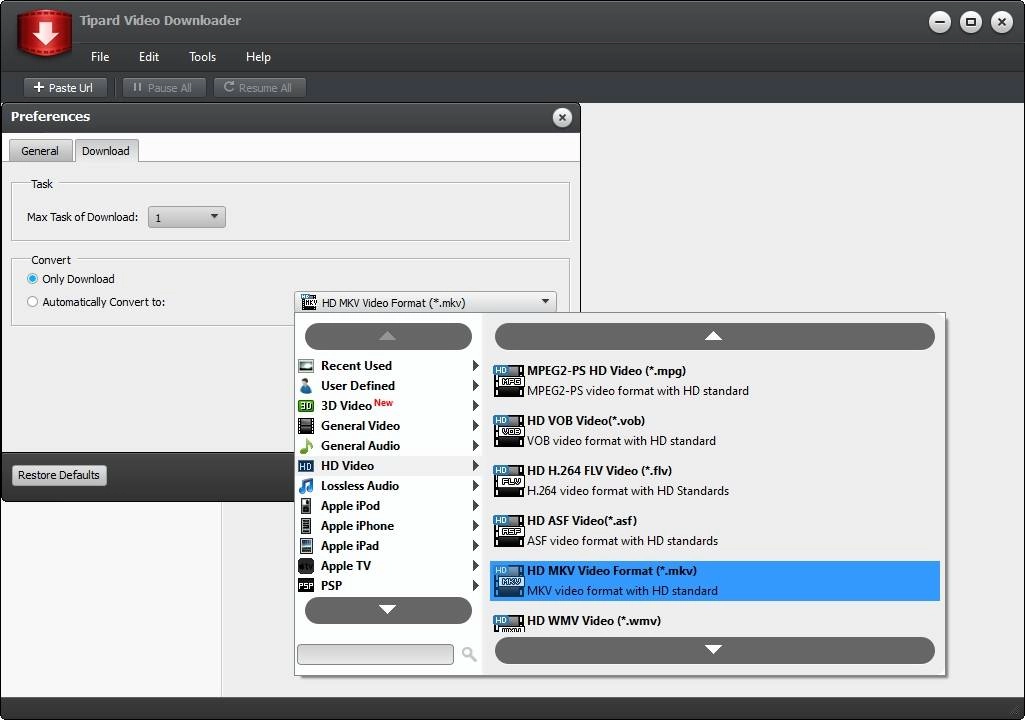Click the HD H.264 FLV format icon
Viewport: 1025px width, 720px height.
[x=509, y=481]
